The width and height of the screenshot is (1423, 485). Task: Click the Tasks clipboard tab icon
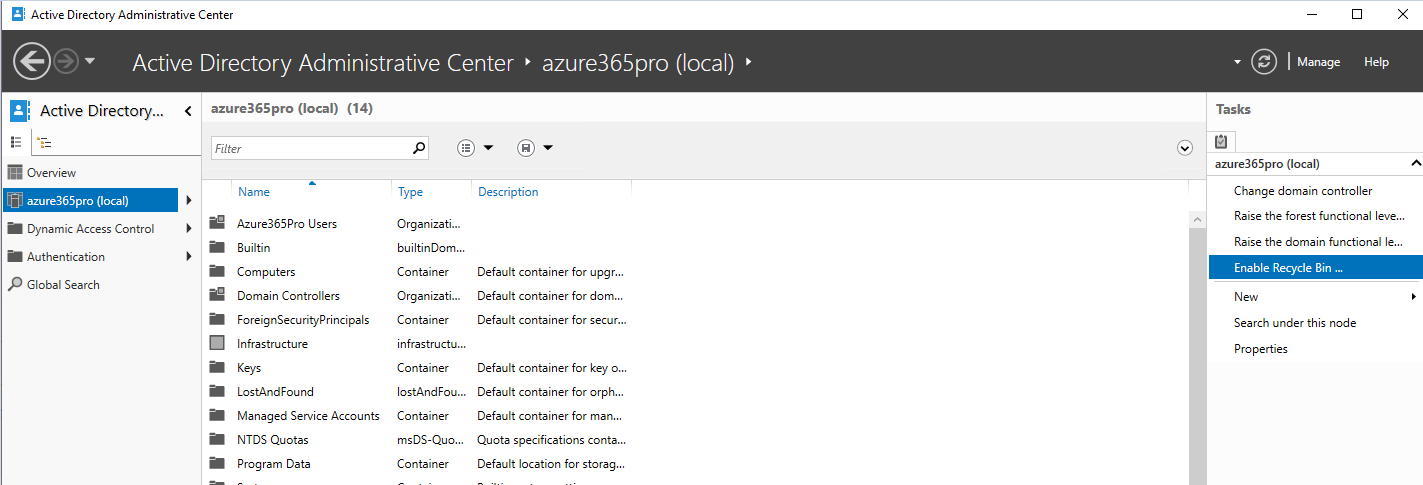(1221, 141)
